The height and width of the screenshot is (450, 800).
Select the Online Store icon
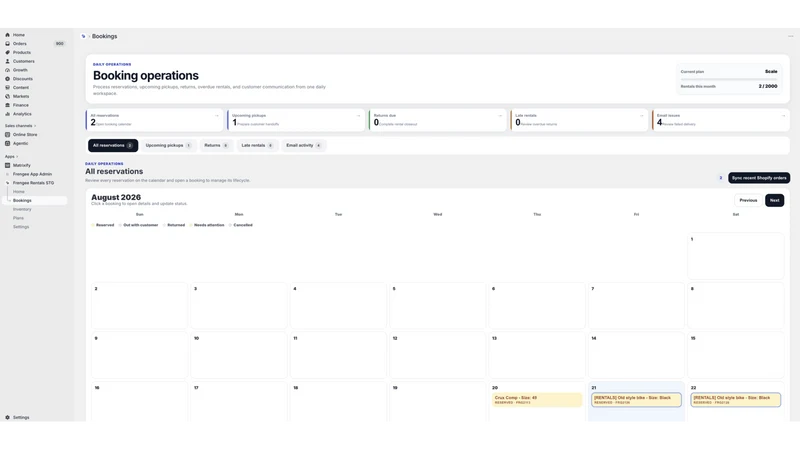pyautogui.click(x=8, y=134)
